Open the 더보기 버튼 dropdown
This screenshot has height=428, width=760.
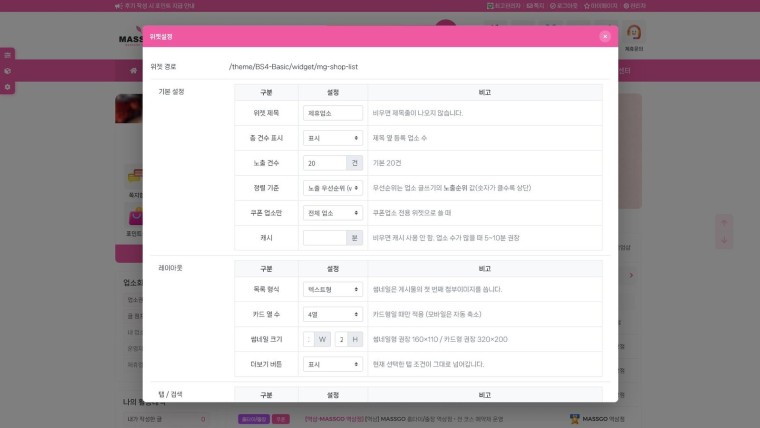coord(332,364)
